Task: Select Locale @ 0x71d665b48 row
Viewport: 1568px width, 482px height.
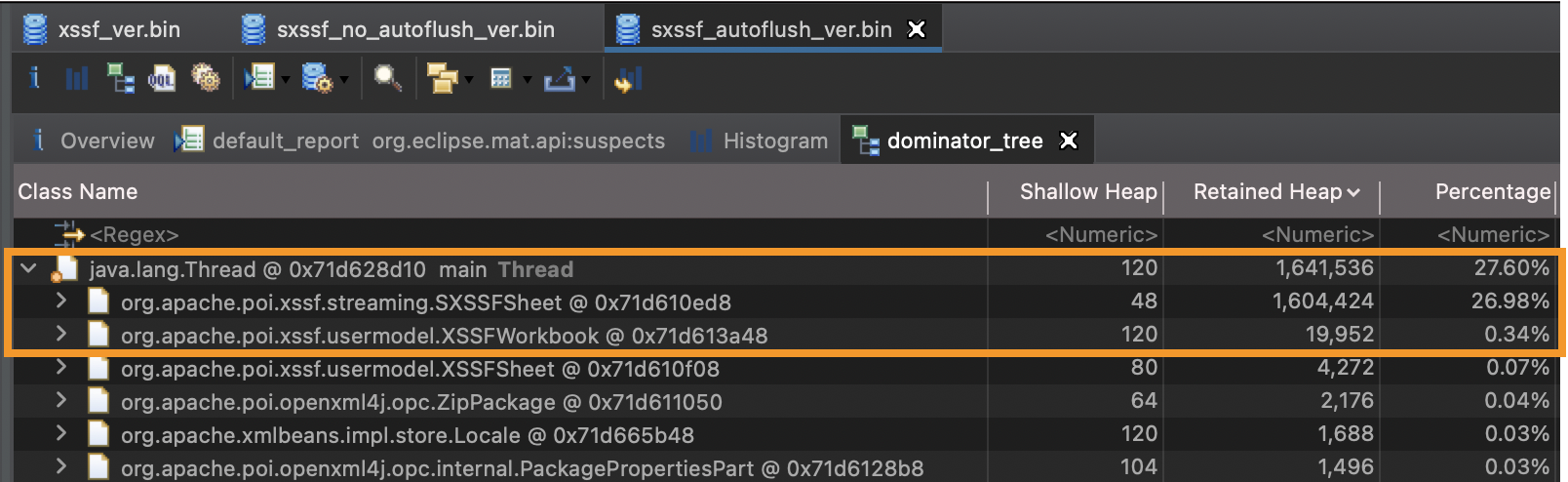Action: 784,434
